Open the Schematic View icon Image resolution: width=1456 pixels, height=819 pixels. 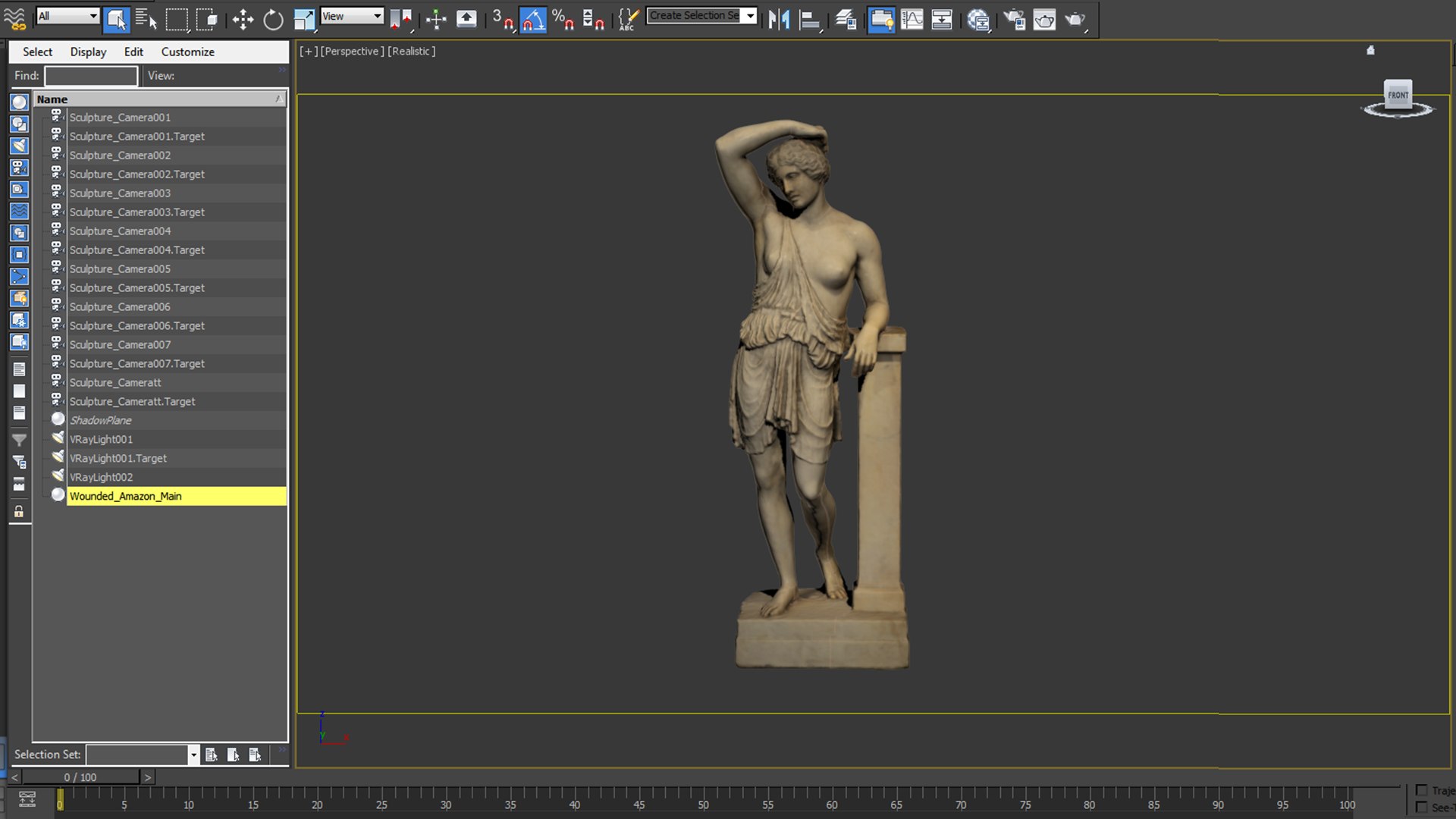click(942, 20)
